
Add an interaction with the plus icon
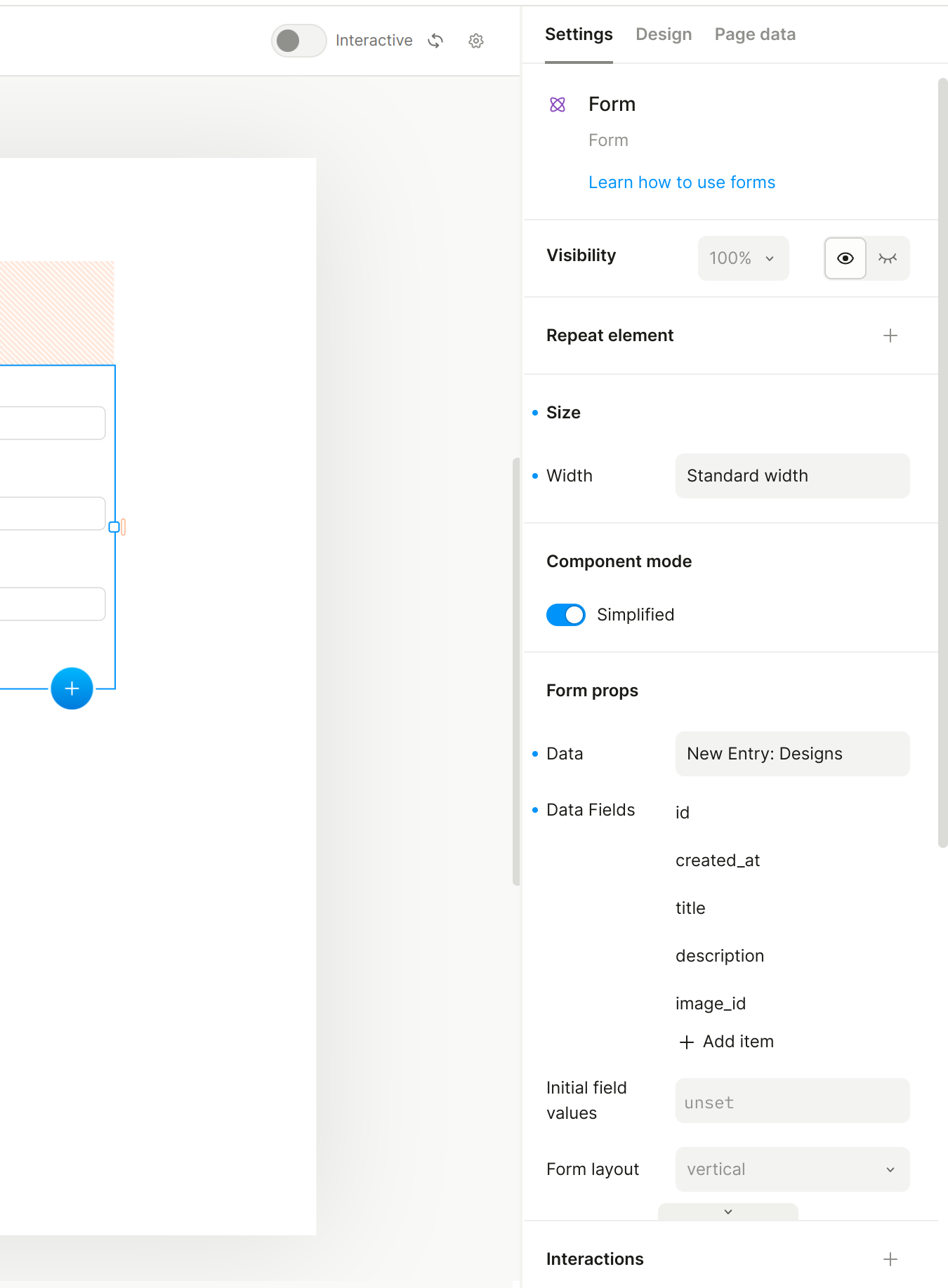(890, 1259)
